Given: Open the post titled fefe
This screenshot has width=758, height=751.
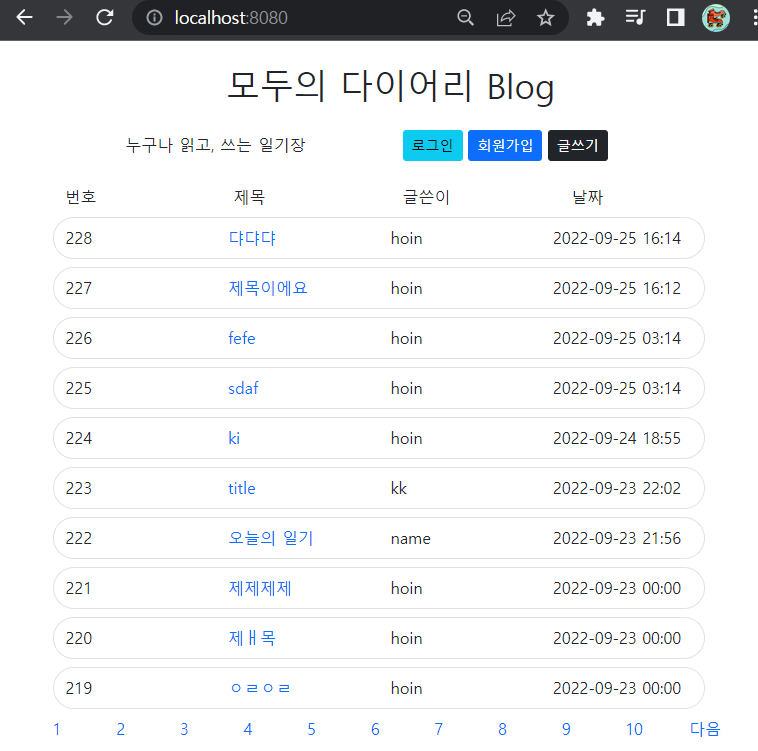Looking at the screenshot, I should click(242, 338).
